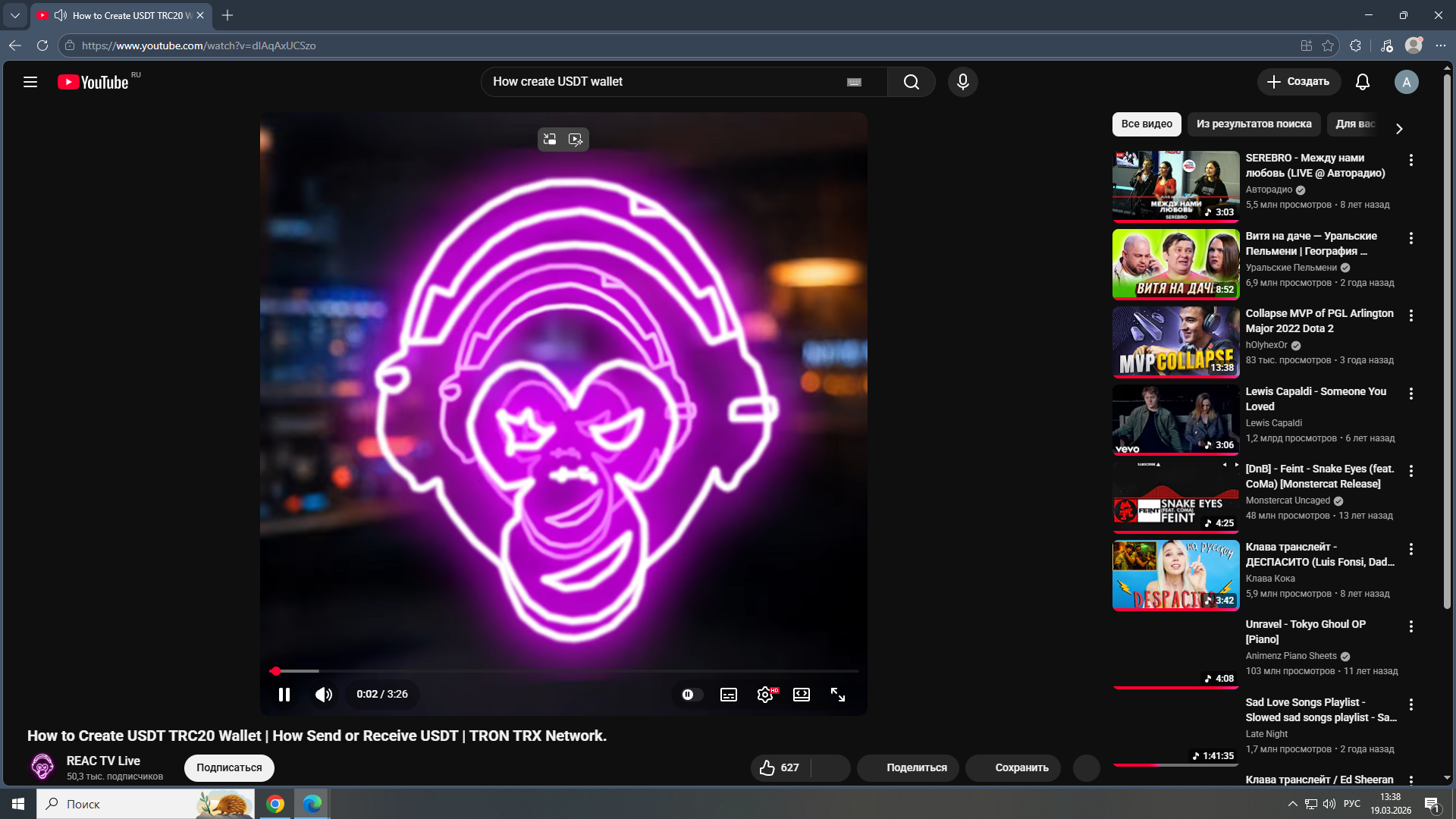The width and height of the screenshot is (1456, 819).
Task: Select "Все видео" filter chip
Action: coord(1146,124)
